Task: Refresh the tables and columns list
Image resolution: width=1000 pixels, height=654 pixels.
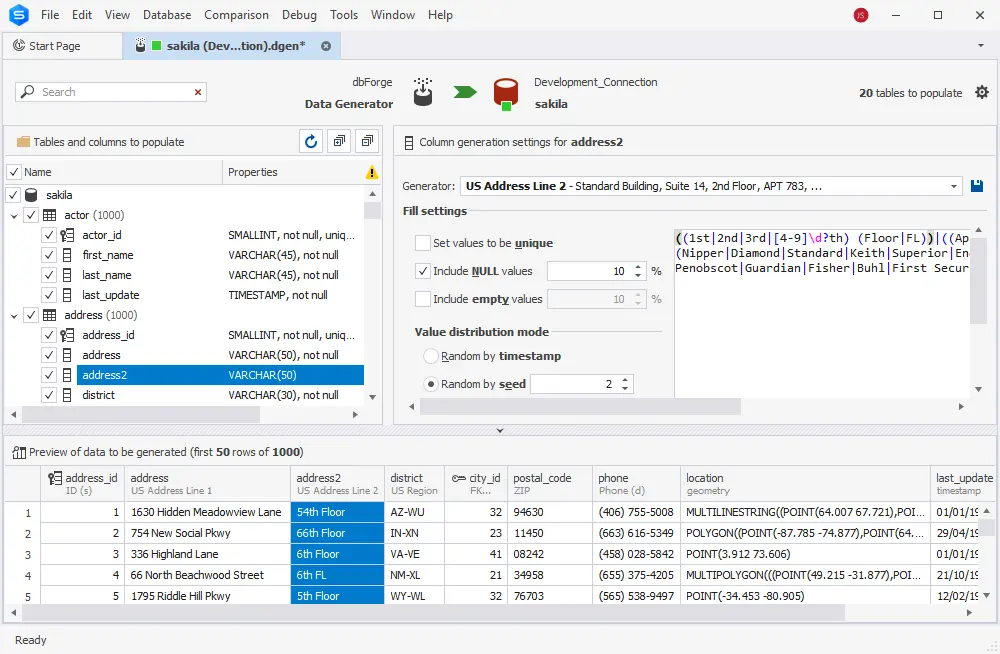Action: click(x=310, y=141)
